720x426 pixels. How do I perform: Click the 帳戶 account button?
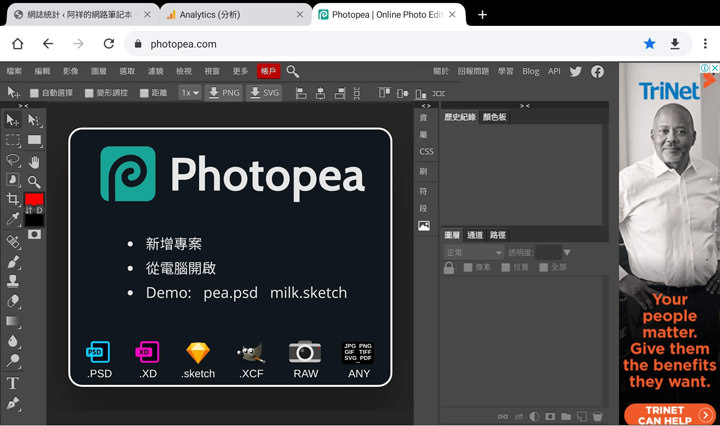pos(268,71)
